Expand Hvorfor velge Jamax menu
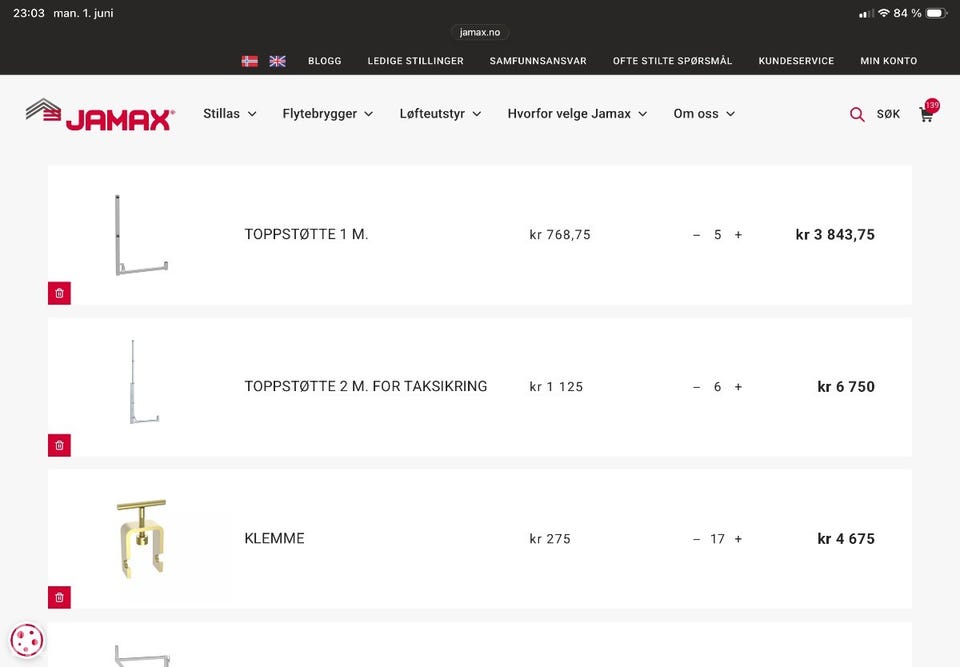This screenshot has height=667, width=960. pyautogui.click(x=577, y=114)
